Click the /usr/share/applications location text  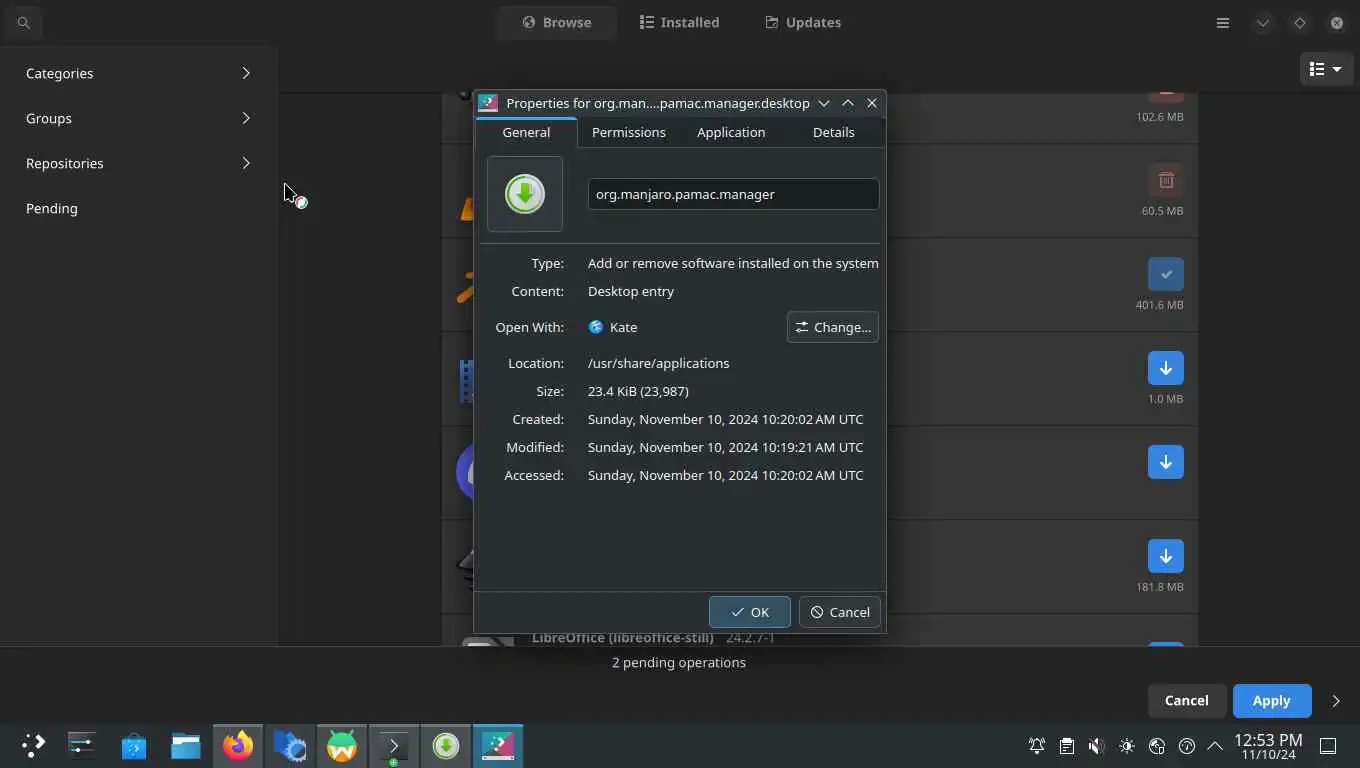tap(658, 363)
